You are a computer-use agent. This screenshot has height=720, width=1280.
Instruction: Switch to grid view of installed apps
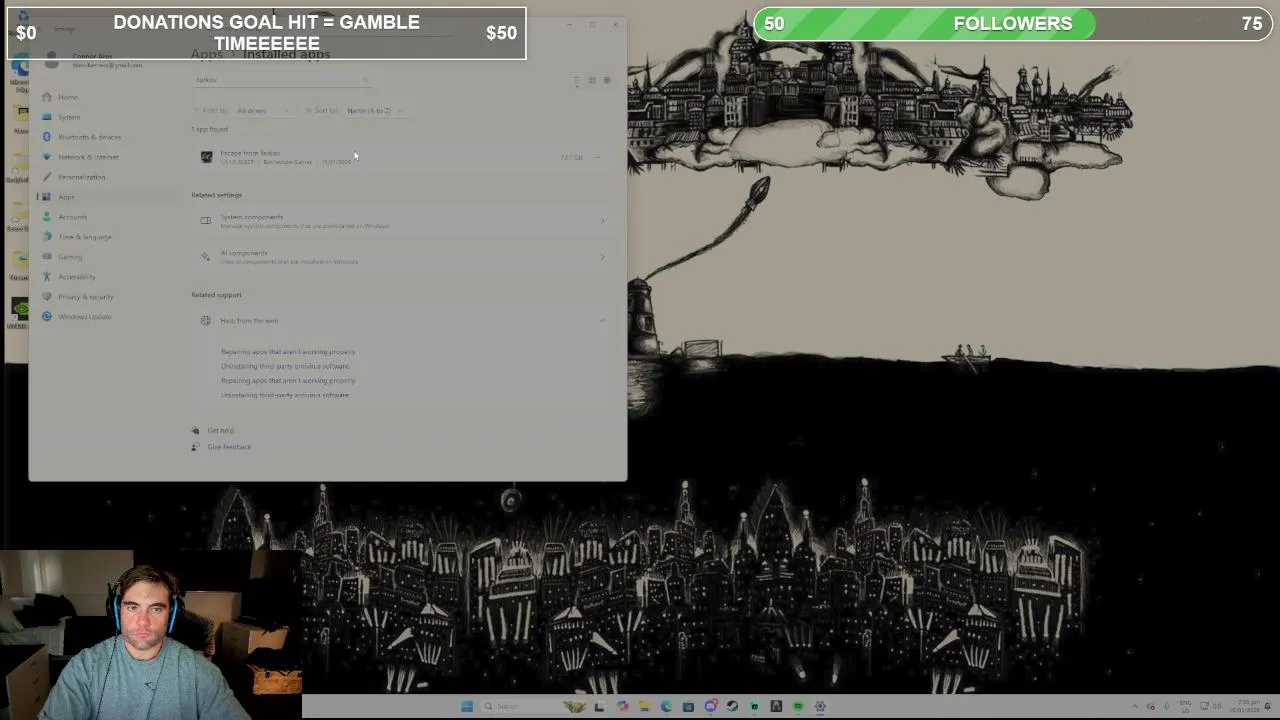click(592, 81)
